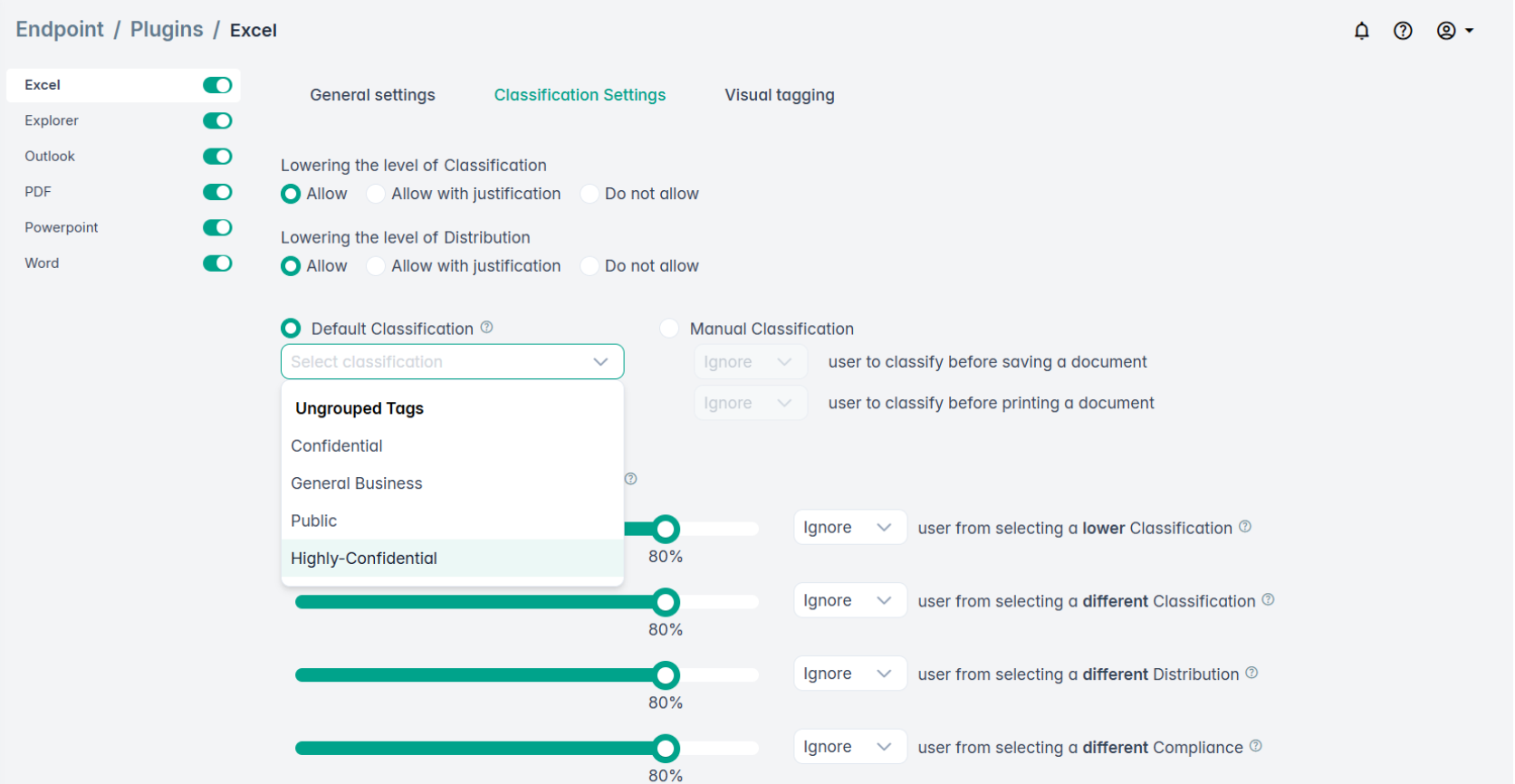The height and width of the screenshot is (784, 1515).
Task: Open Ignore dropdown for lower Classification
Action: (849, 527)
